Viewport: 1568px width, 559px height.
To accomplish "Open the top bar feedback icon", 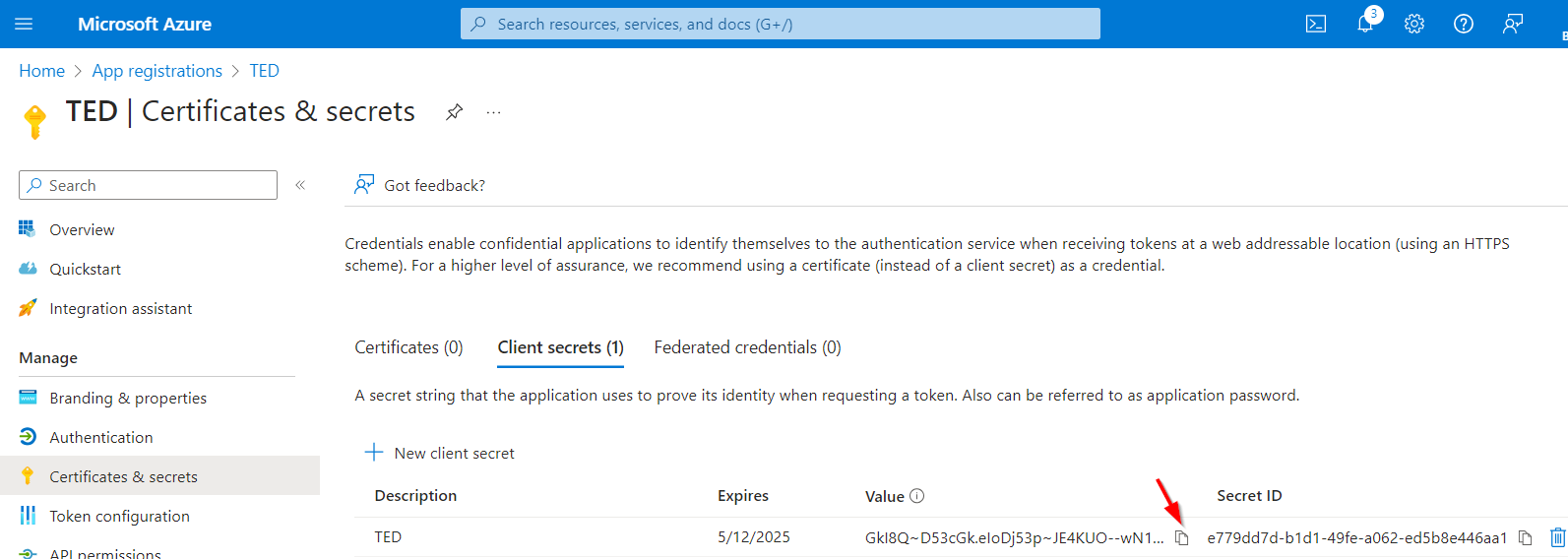I will (x=1513, y=24).
